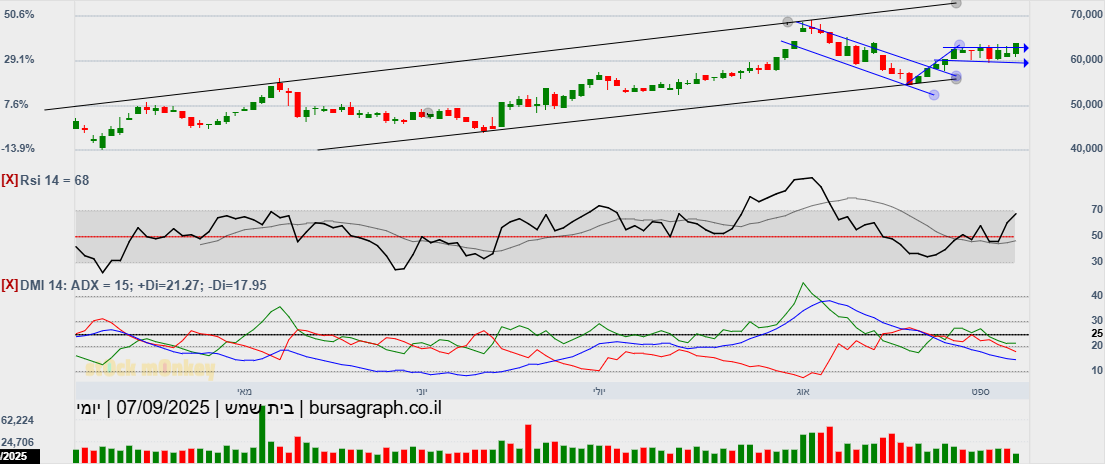Click the 70,000 price axis label
Image resolution: width=1105 pixels, height=464 pixels.
[1085, 14]
